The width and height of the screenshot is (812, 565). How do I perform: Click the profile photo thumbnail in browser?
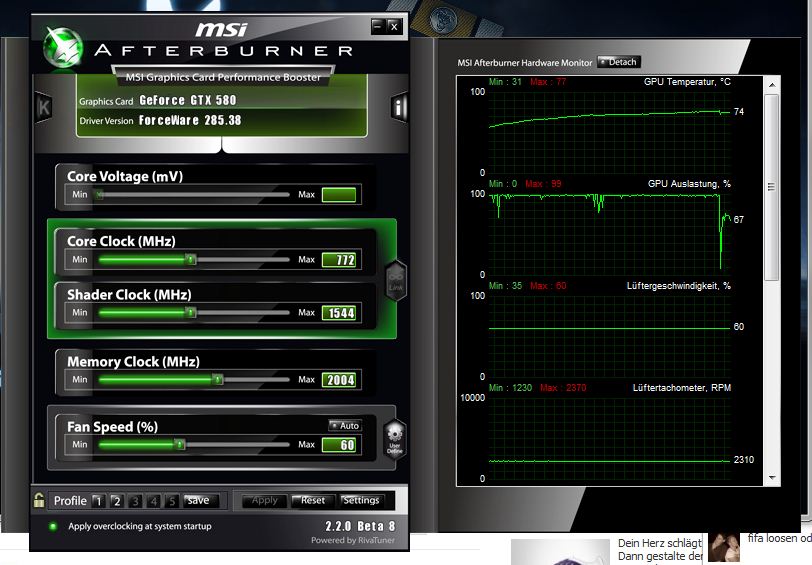[x=723, y=548]
